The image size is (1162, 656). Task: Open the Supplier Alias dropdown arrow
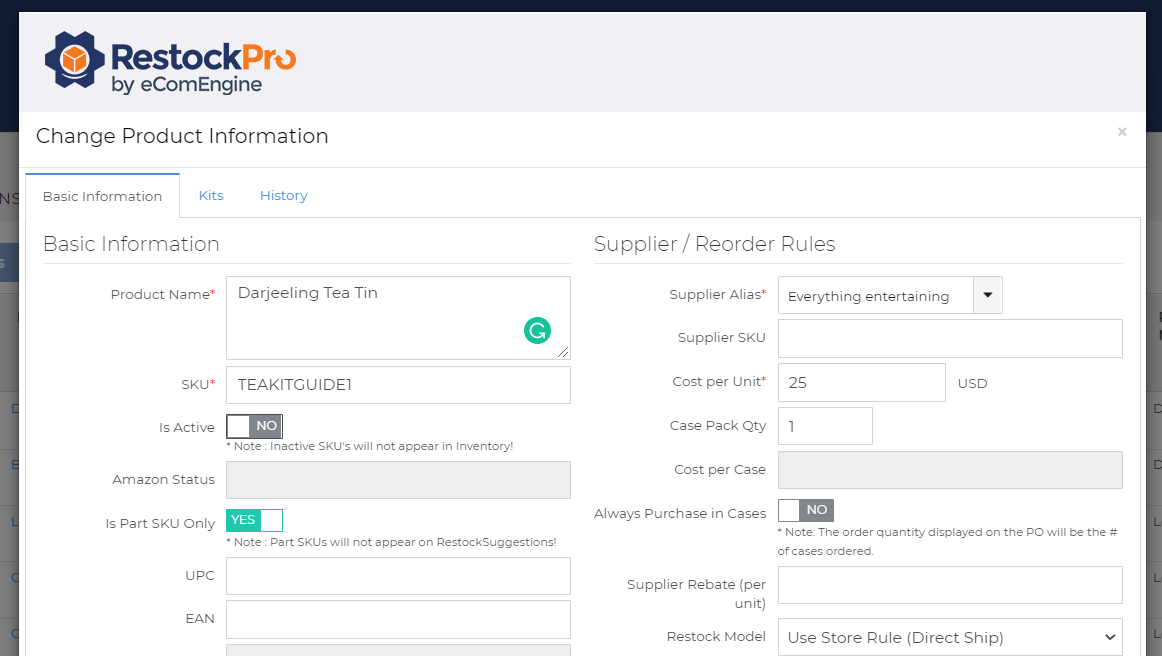point(988,295)
